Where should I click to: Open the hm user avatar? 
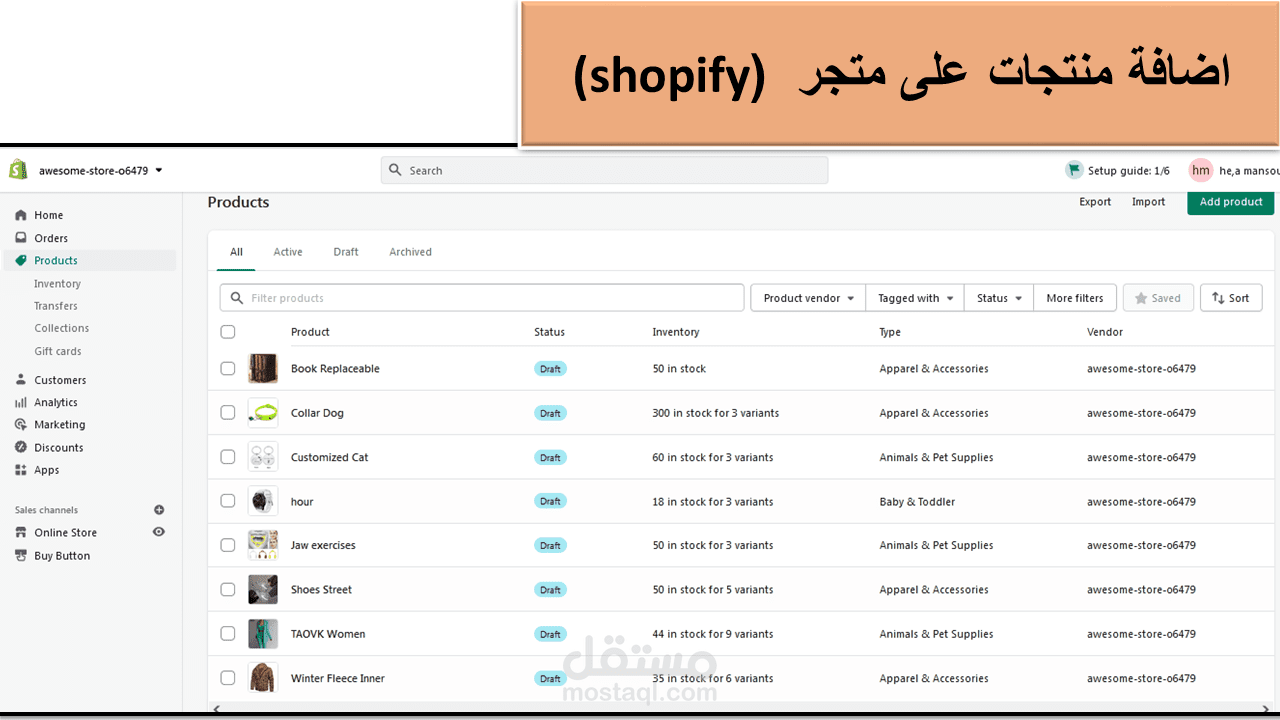pos(1201,170)
